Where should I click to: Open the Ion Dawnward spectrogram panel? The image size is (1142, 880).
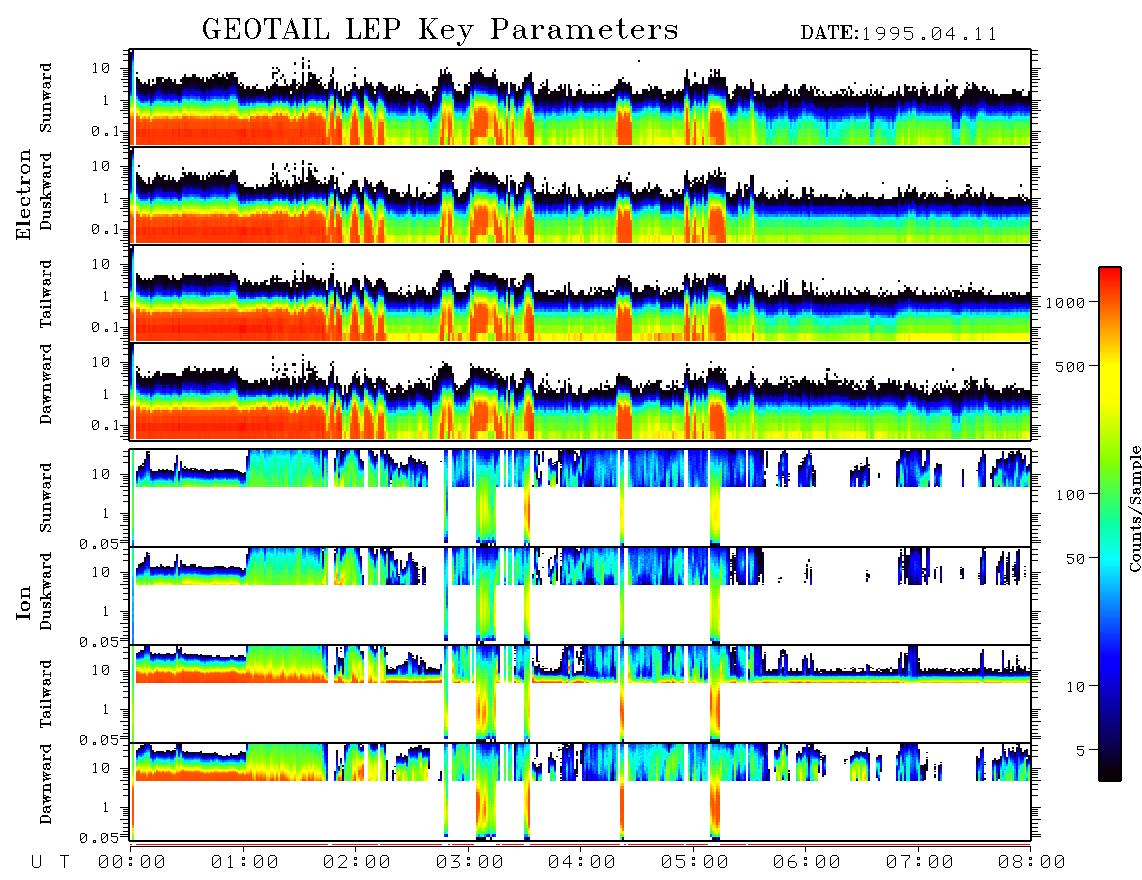click(580, 792)
